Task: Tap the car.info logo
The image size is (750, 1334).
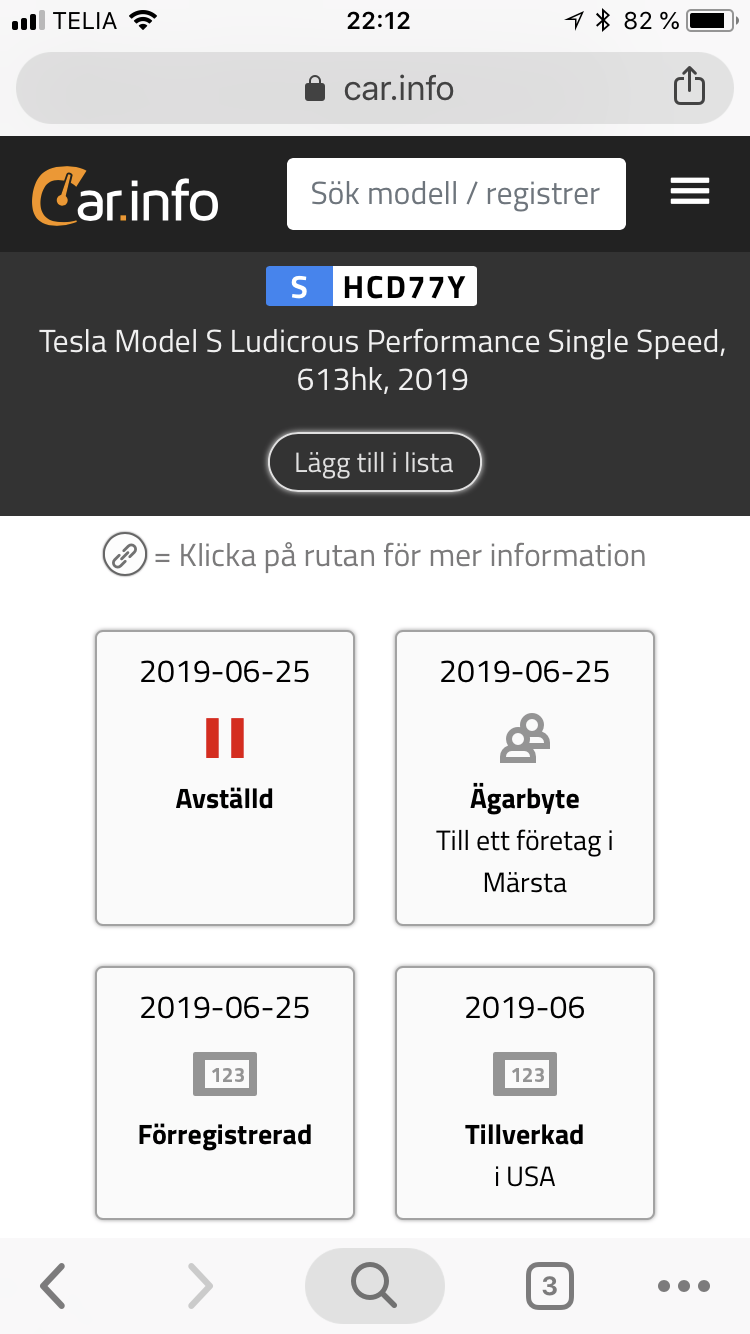Action: tap(125, 195)
